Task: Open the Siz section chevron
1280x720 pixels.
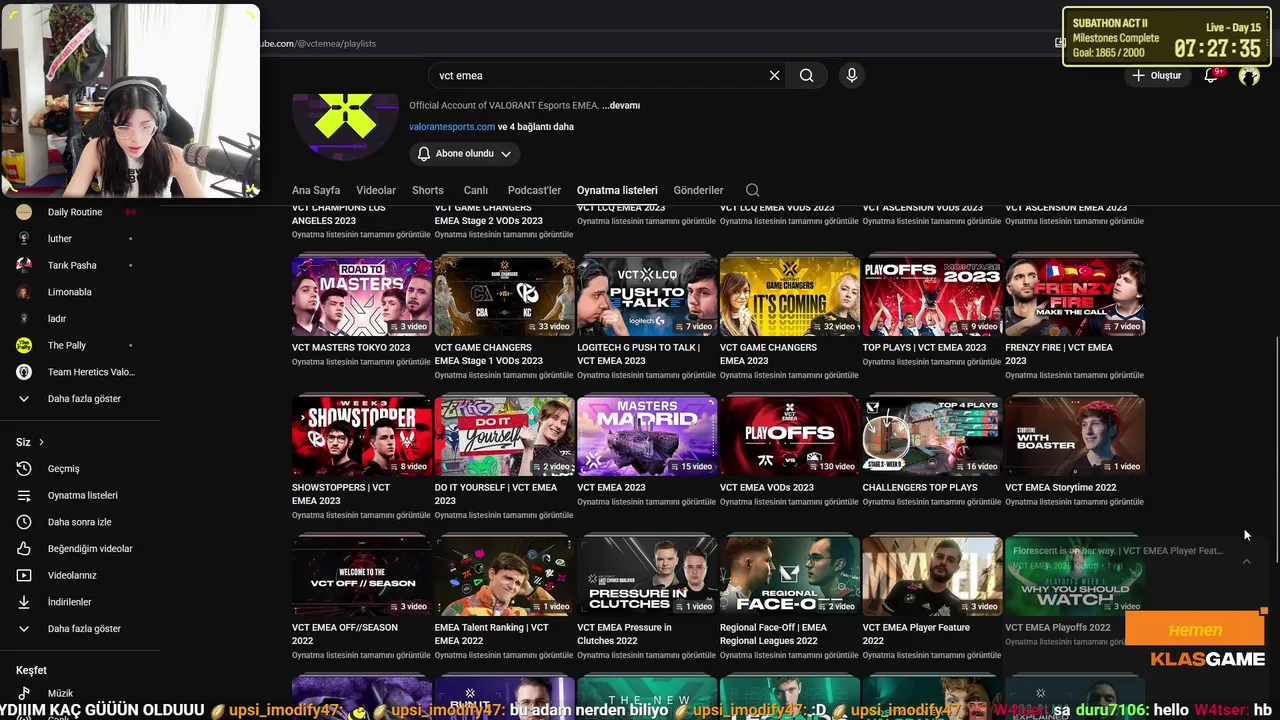Action: (41, 442)
